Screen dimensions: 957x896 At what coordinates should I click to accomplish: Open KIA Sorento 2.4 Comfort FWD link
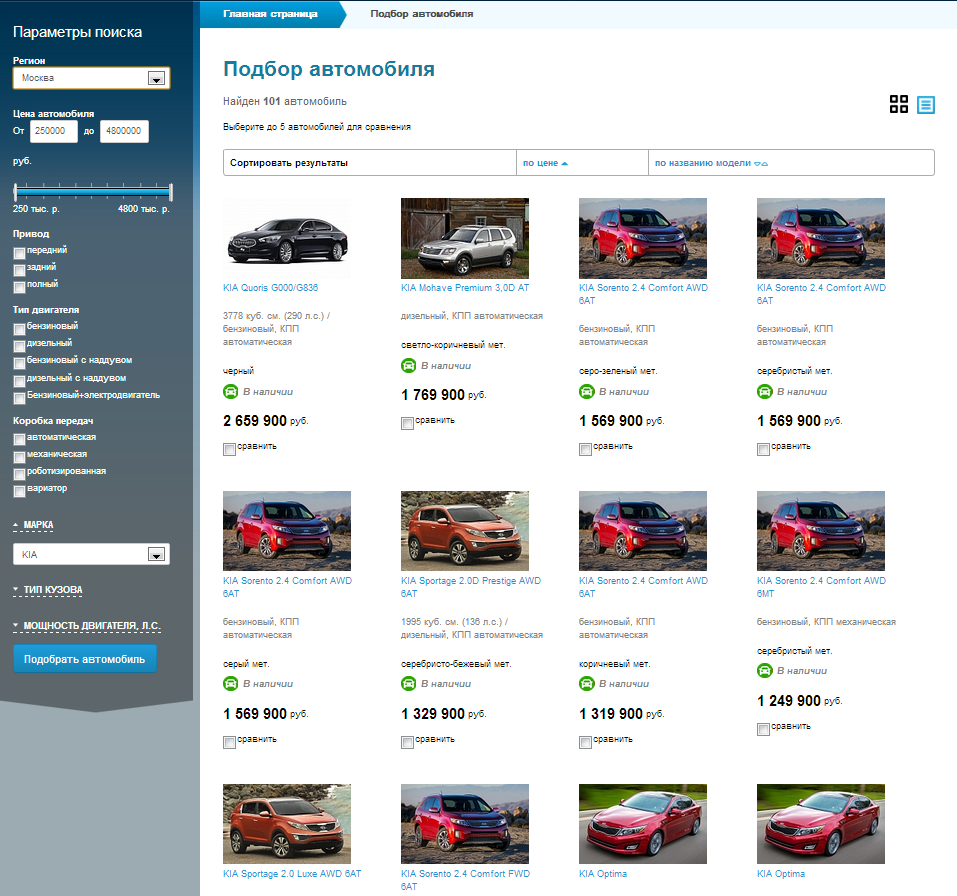(465, 880)
